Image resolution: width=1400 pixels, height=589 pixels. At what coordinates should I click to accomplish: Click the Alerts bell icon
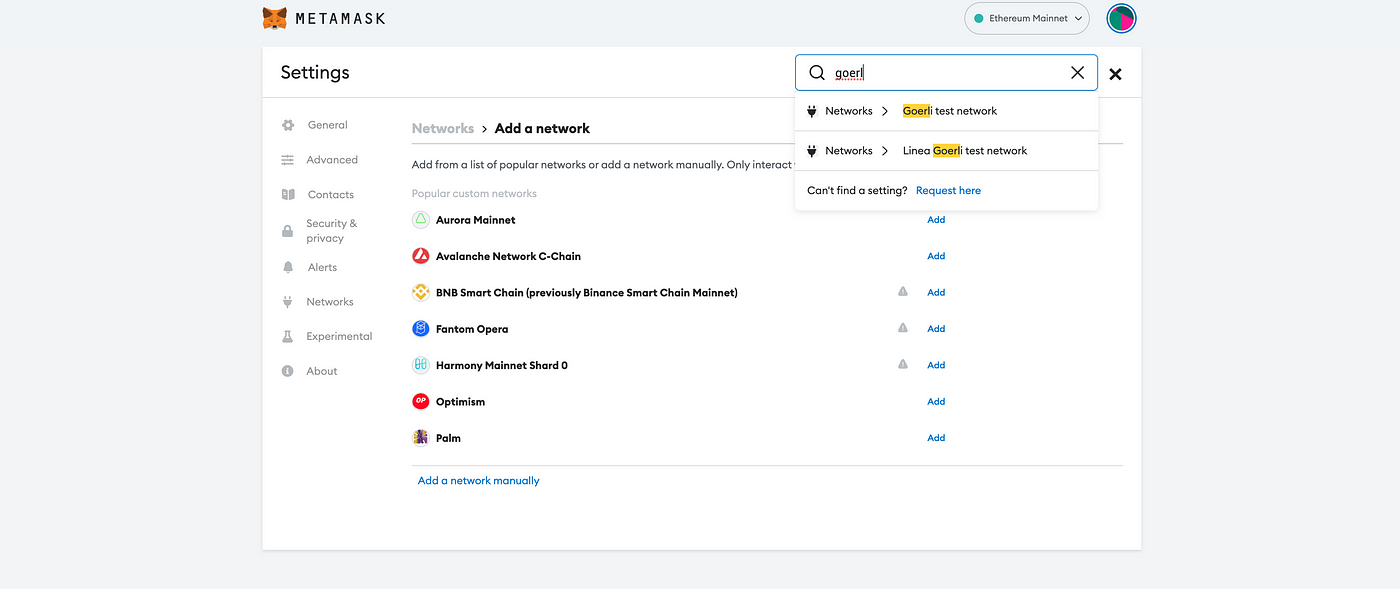click(x=288, y=267)
